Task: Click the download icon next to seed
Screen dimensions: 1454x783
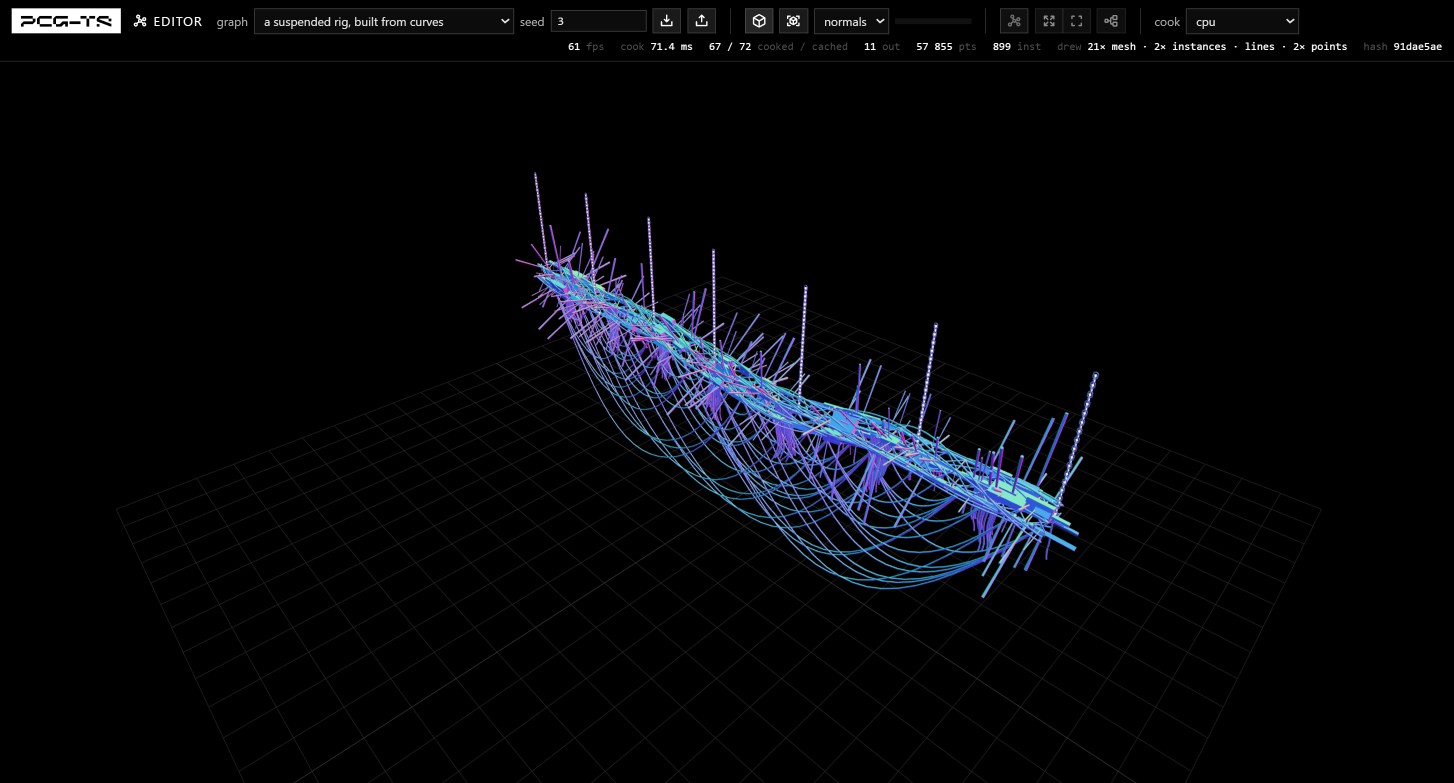Action: click(x=667, y=21)
